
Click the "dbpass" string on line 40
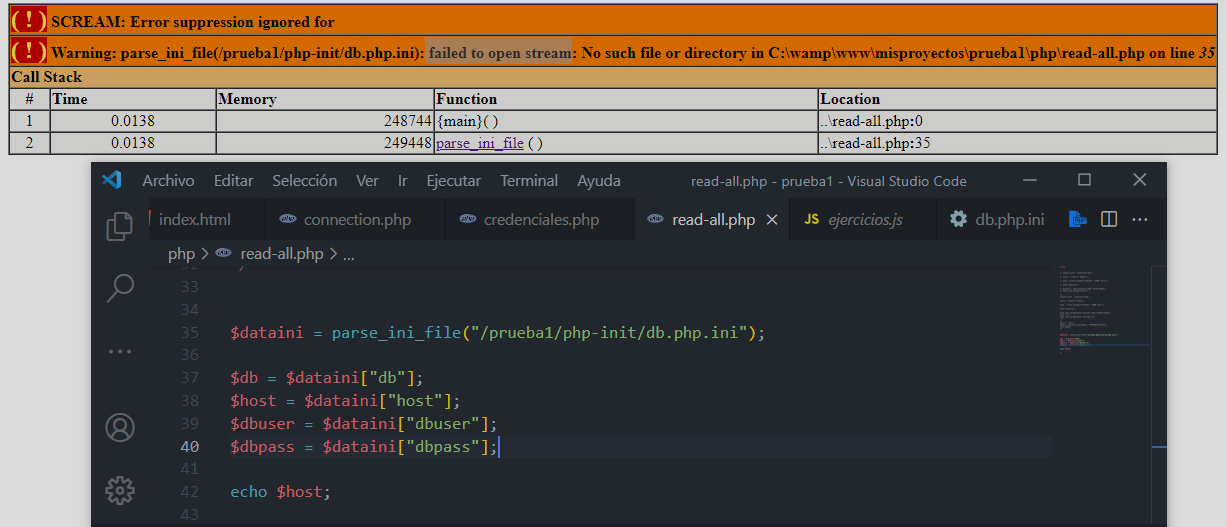point(442,447)
